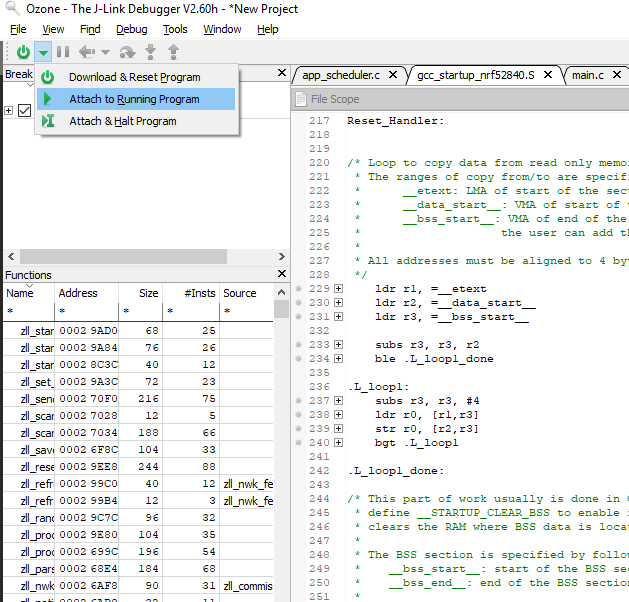Screen dimensions: 629x602
Task: Sort Functions by Name column
Action: tap(28, 293)
